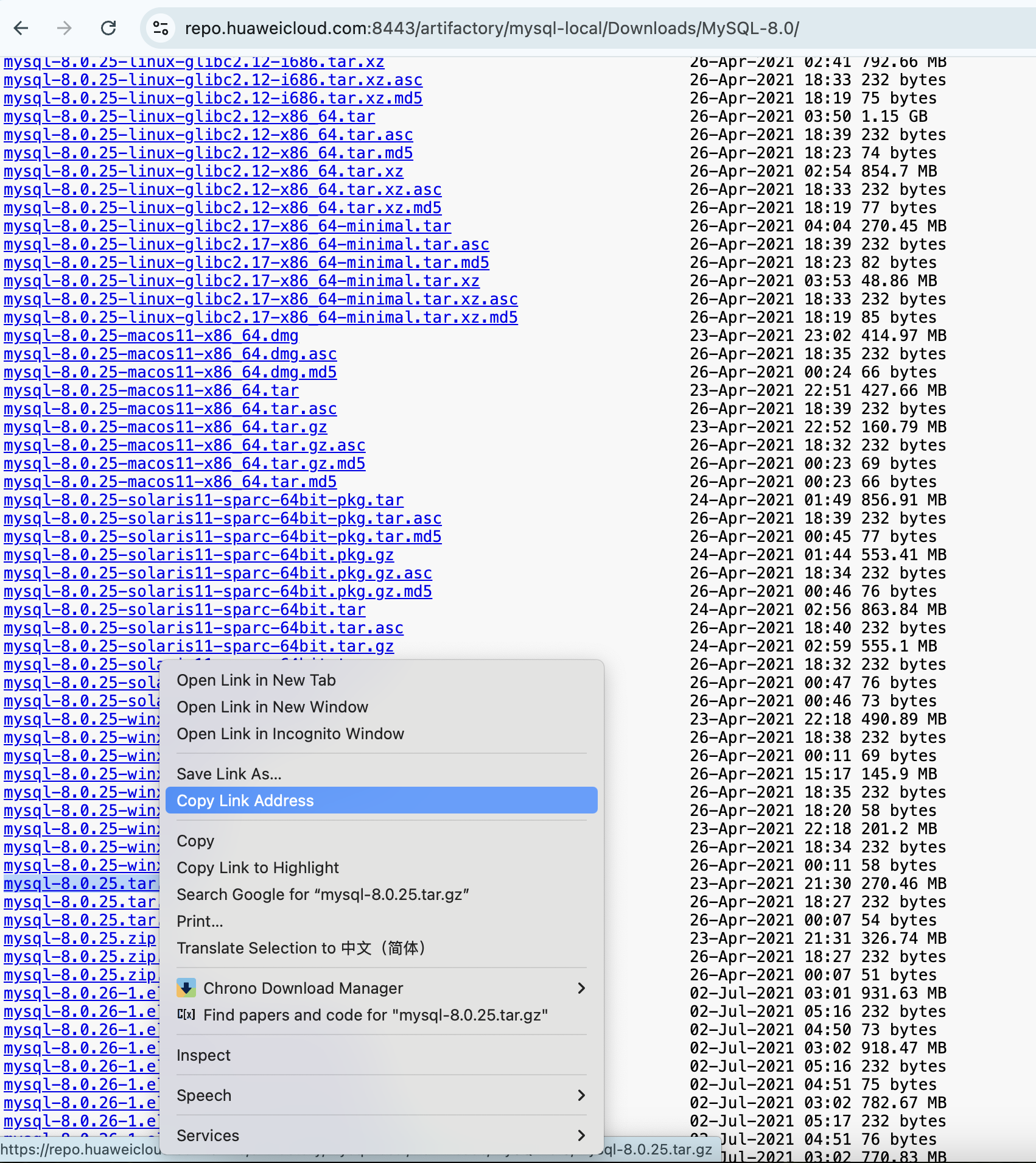This screenshot has height=1163, width=1036.
Task: Open mysql-8.0.25-macos11-x86_64.dmg link
Action: pos(151,336)
